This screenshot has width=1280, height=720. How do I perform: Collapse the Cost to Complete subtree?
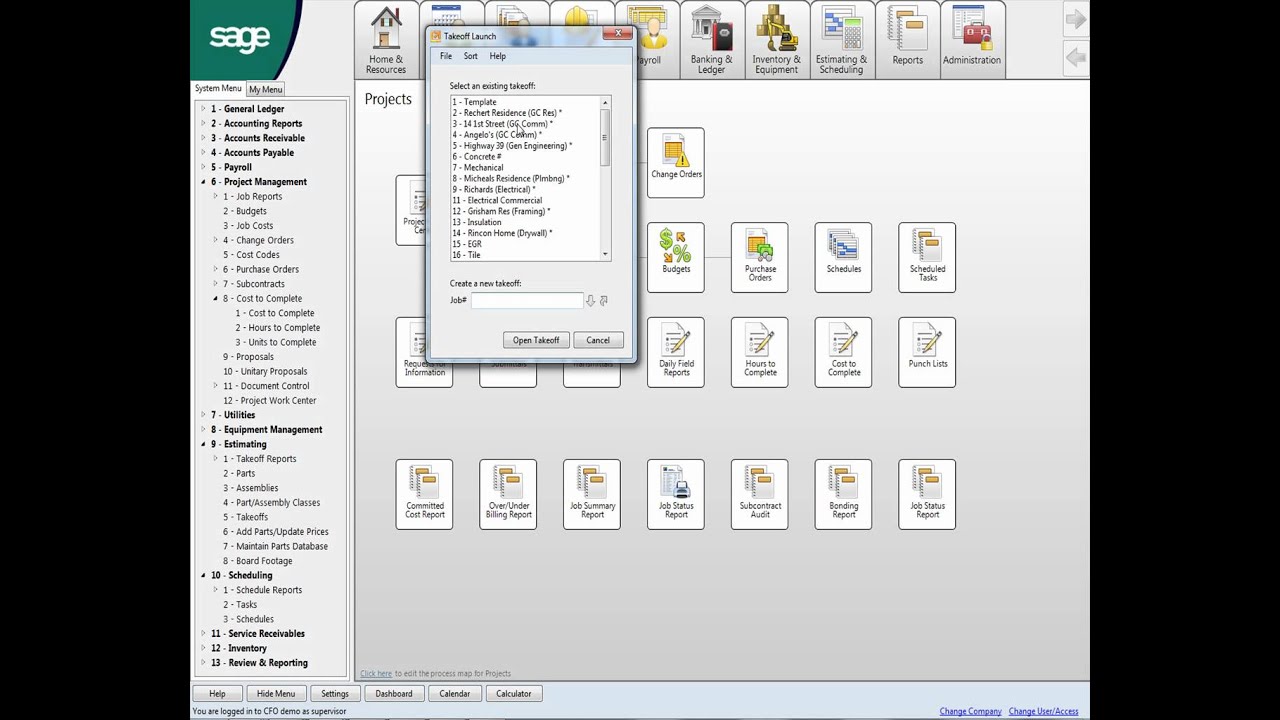pyautogui.click(x=215, y=298)
